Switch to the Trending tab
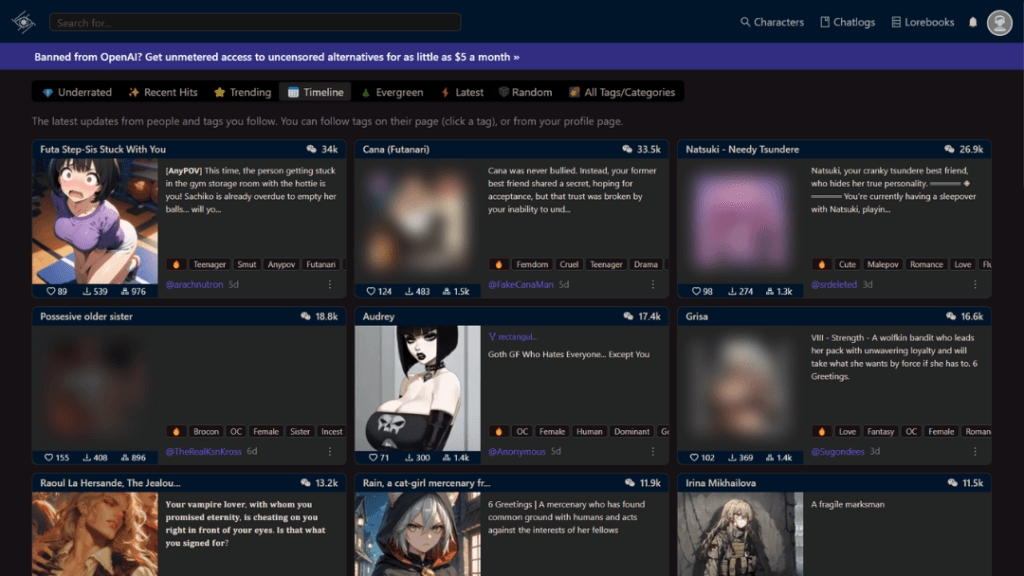Image resolution: width=1024 pixels, height=576 pixels. [x=242, y=92]
